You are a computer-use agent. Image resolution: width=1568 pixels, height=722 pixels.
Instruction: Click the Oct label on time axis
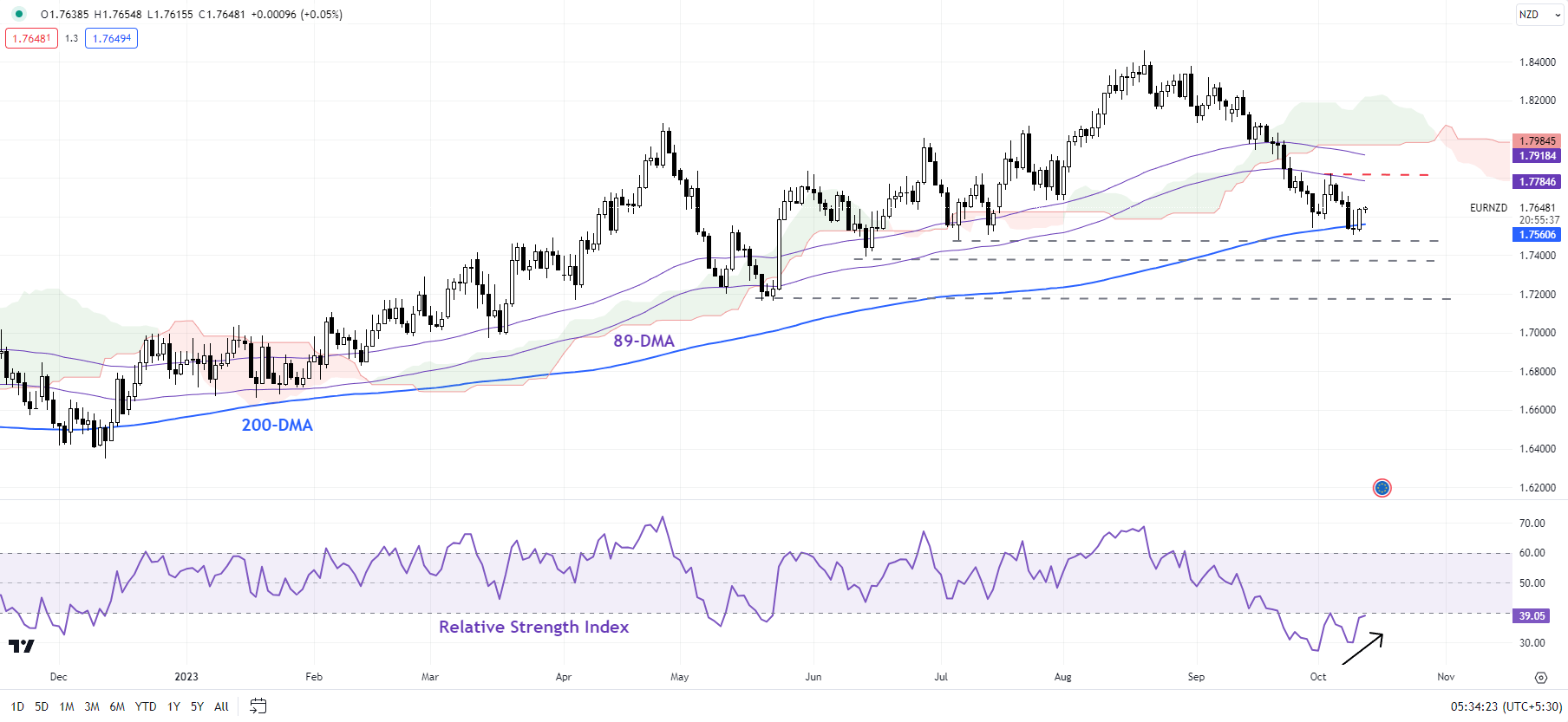pos(1318,677)
